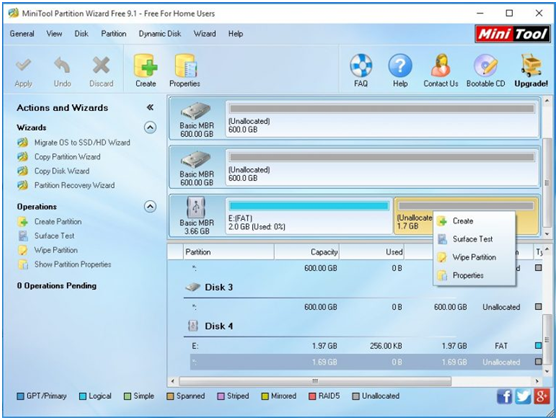Click the 256.00 KB used cell
The width and height of the screenshot is (558, 420).
coord(386,346)
